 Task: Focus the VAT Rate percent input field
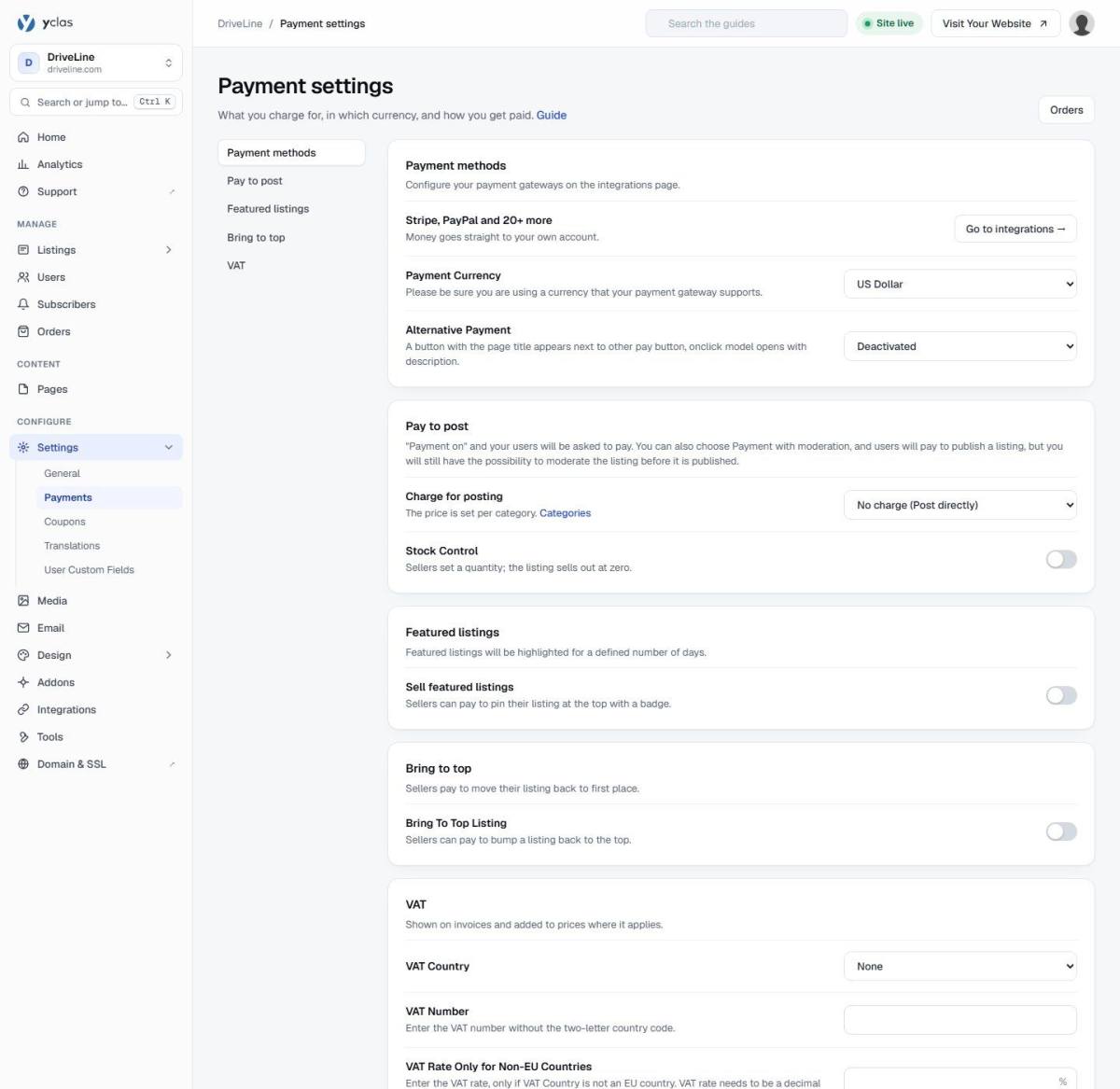959,1081
